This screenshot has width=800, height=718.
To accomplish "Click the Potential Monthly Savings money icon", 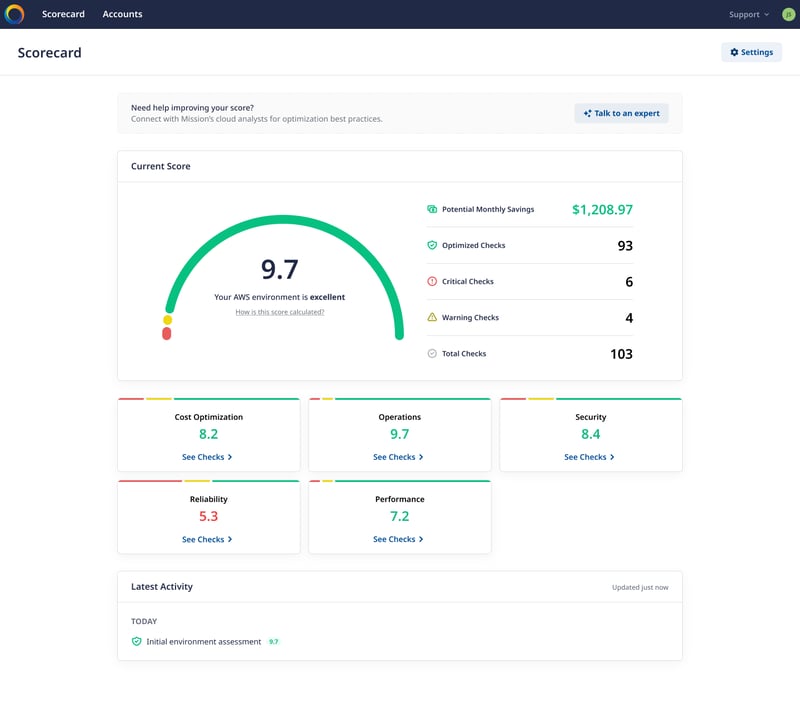I will coord(432,210).
